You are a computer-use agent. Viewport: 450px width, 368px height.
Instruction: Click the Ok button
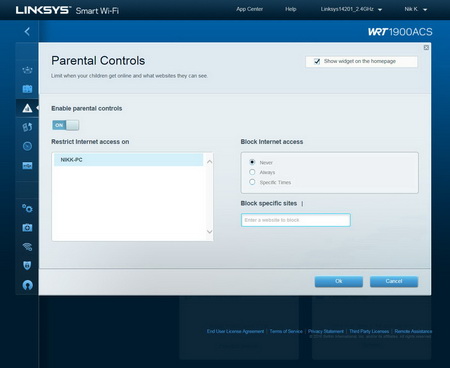pos(339,281)
